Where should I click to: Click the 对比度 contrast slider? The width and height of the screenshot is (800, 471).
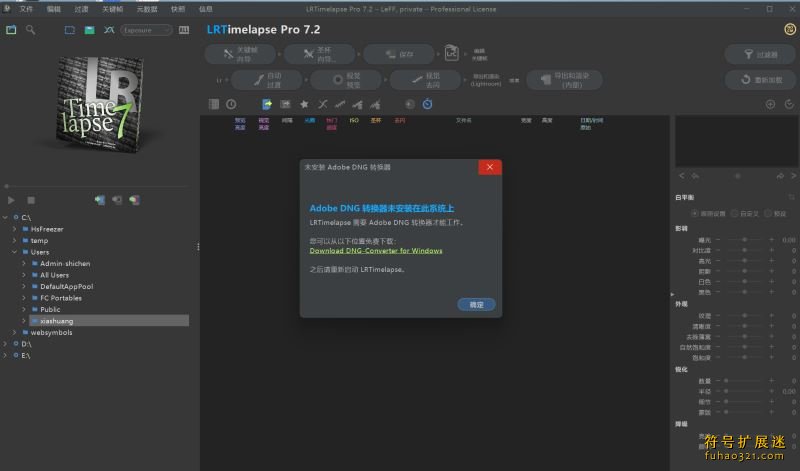[x=745, y=250]
